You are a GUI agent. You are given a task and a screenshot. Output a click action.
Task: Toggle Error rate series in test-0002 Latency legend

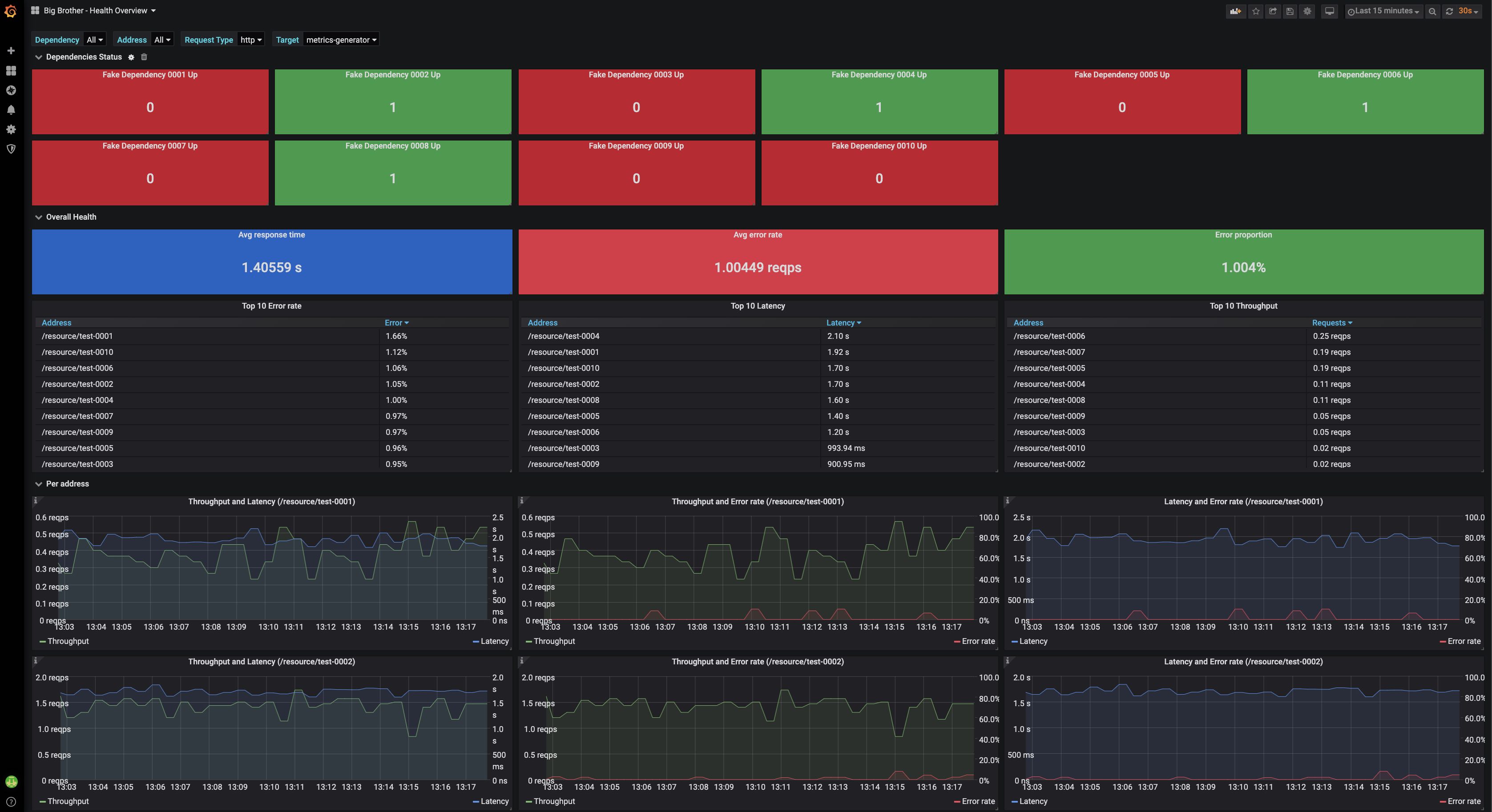coord(1464,801)
